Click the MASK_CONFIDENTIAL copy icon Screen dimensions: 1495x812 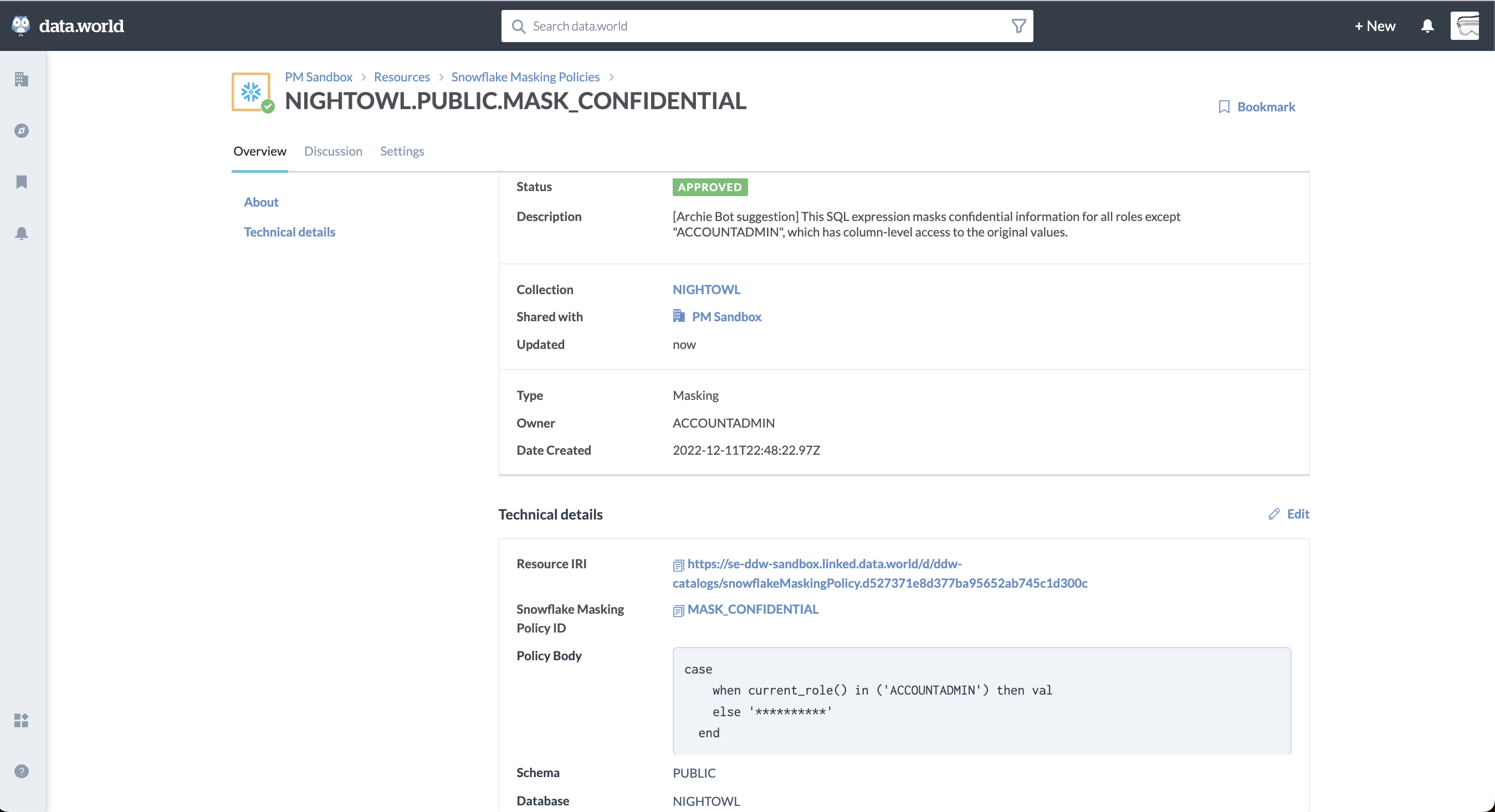click(678, 610)
